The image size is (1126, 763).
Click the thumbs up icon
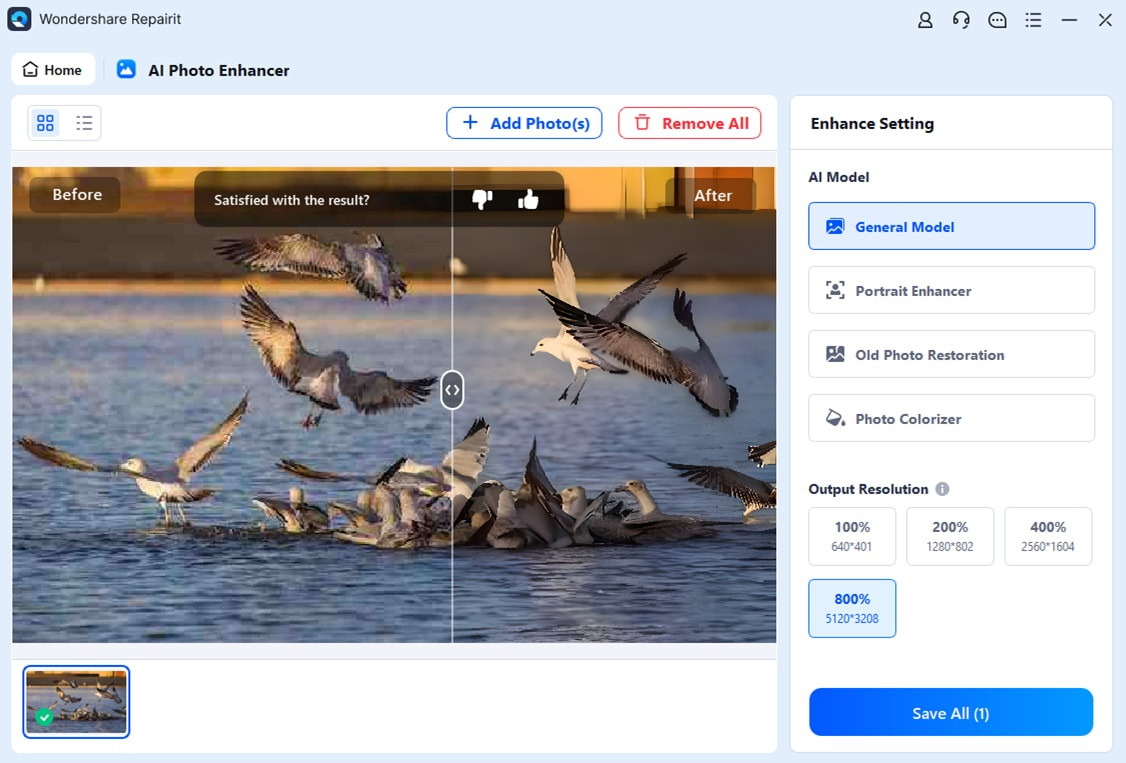(528, 199)
